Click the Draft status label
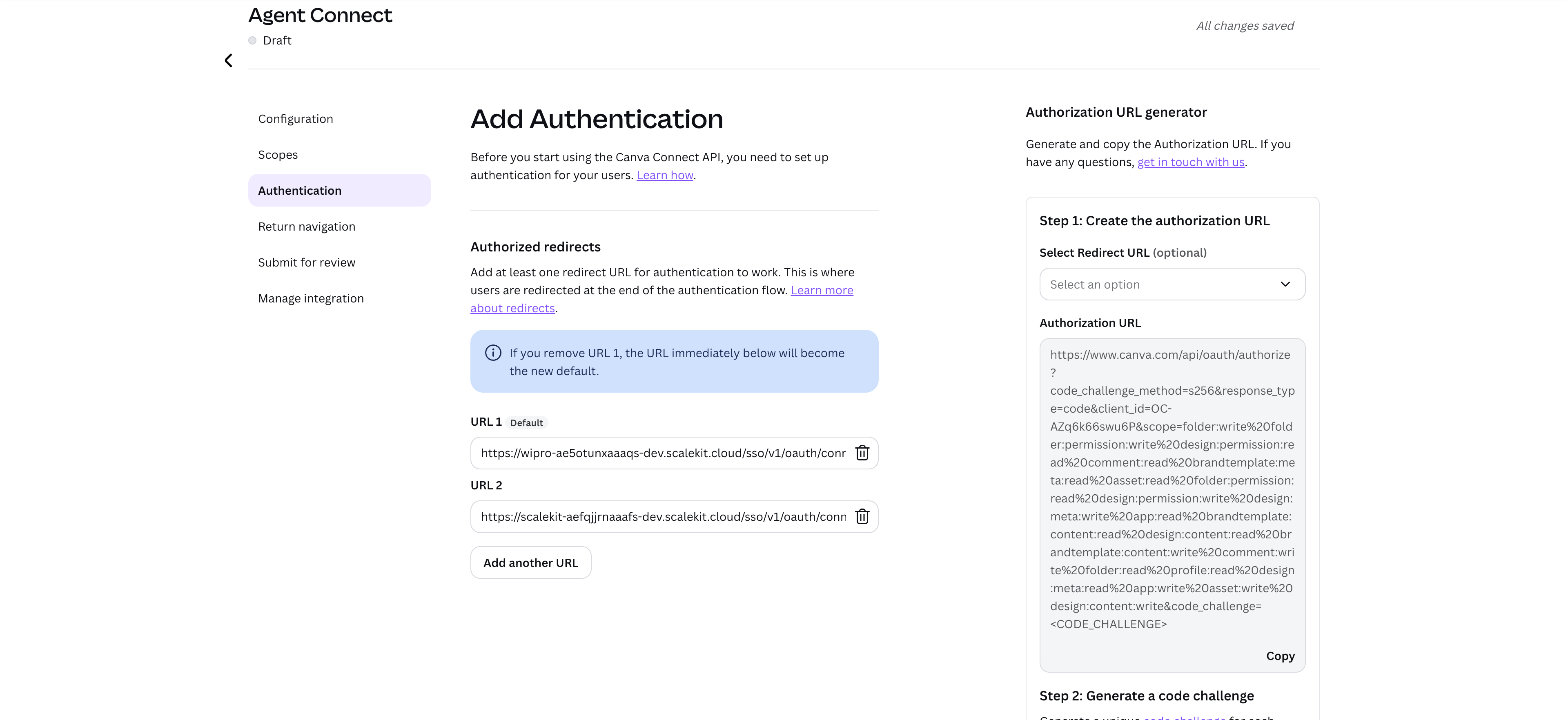The height and width of the screenshot is (720, 1568). [x=277, y=41]
